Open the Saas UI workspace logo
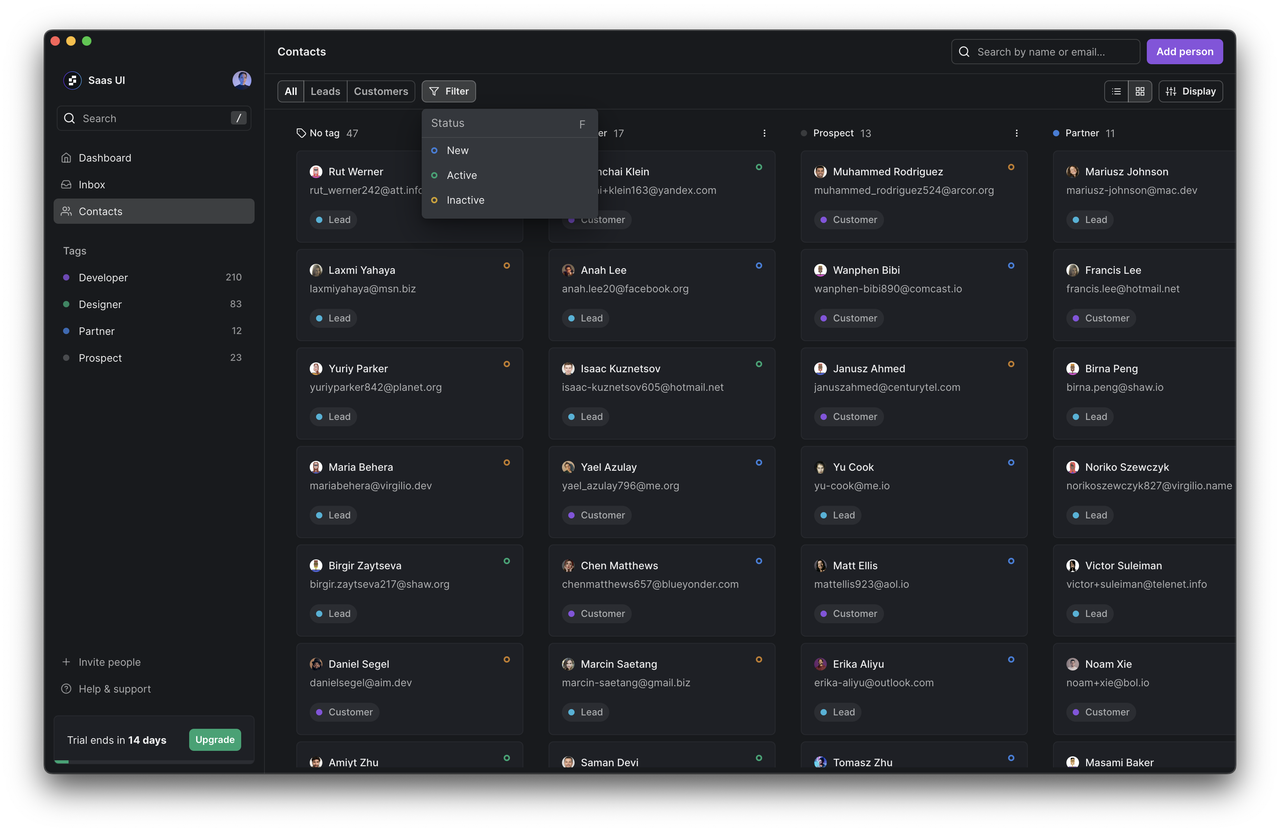Screen dimensions: 1280x832 [x=71, y=80]
